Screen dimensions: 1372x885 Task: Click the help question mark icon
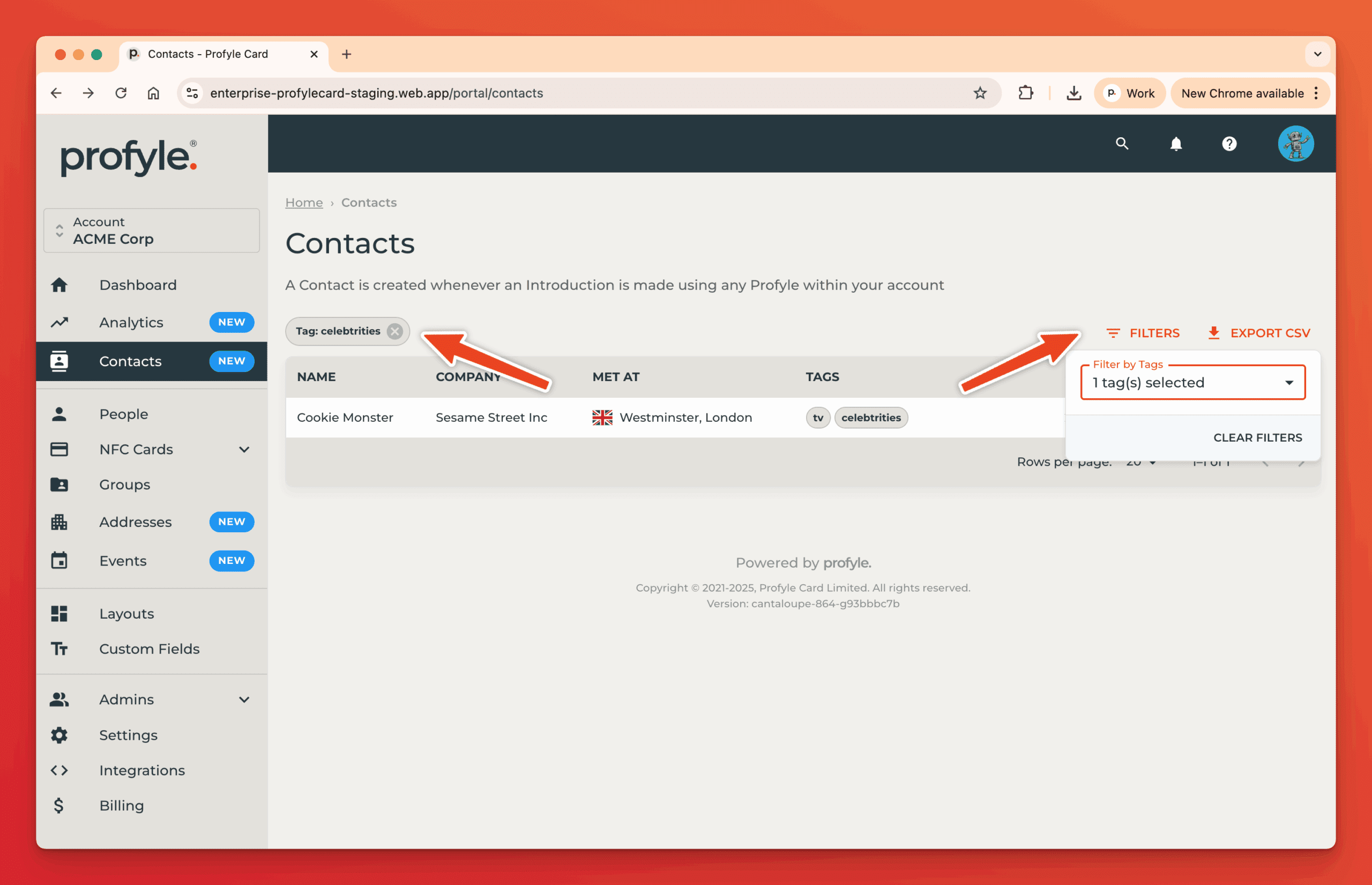tap(1229, 144)
